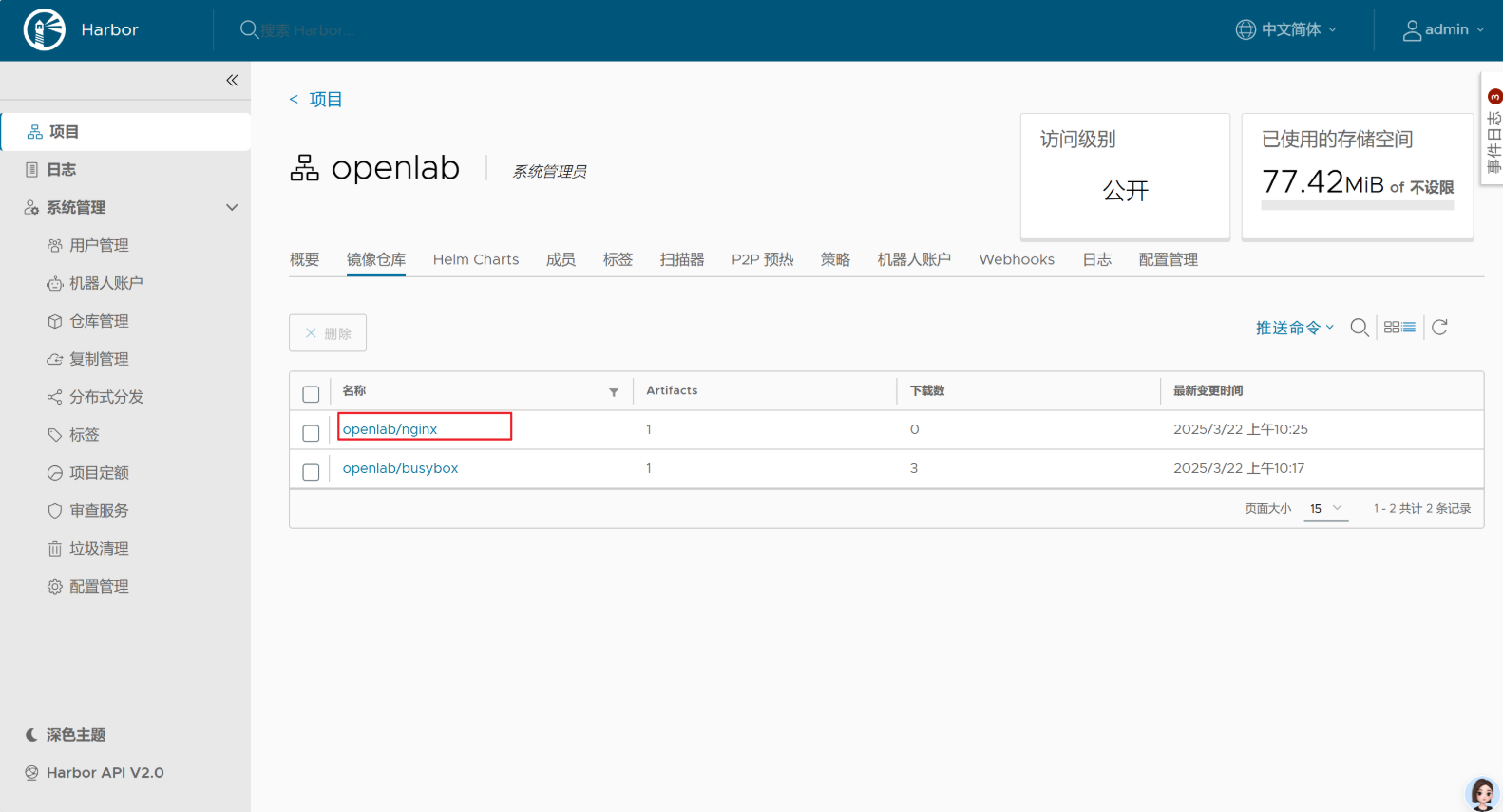Open the project 日志 tab
Image resolution: width=1503 pixels, height=812 pixels.
coord(1097,259)
